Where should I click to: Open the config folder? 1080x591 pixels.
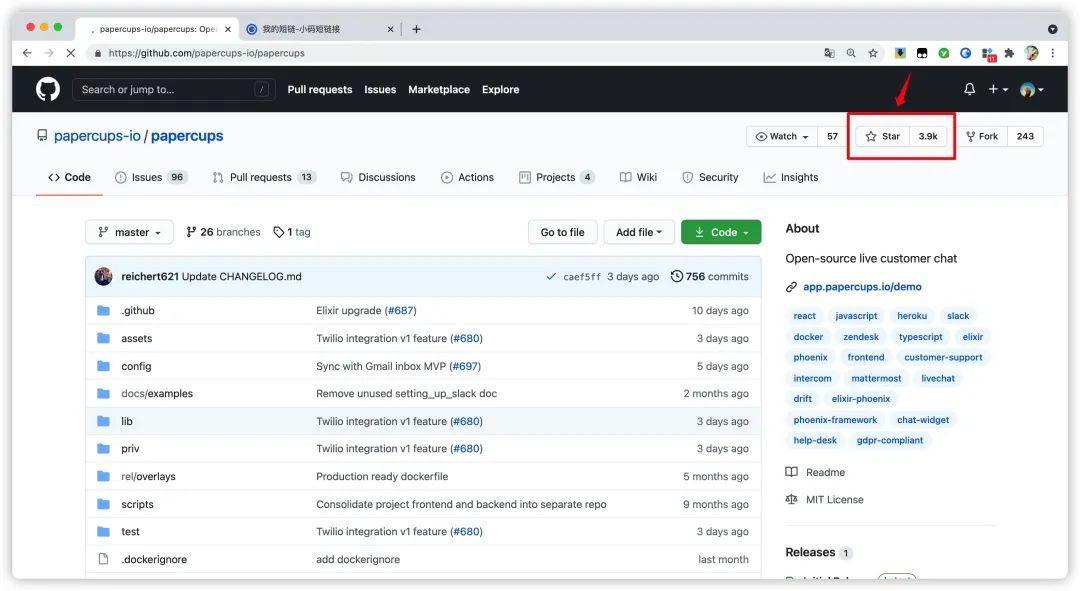click(136, 366)
